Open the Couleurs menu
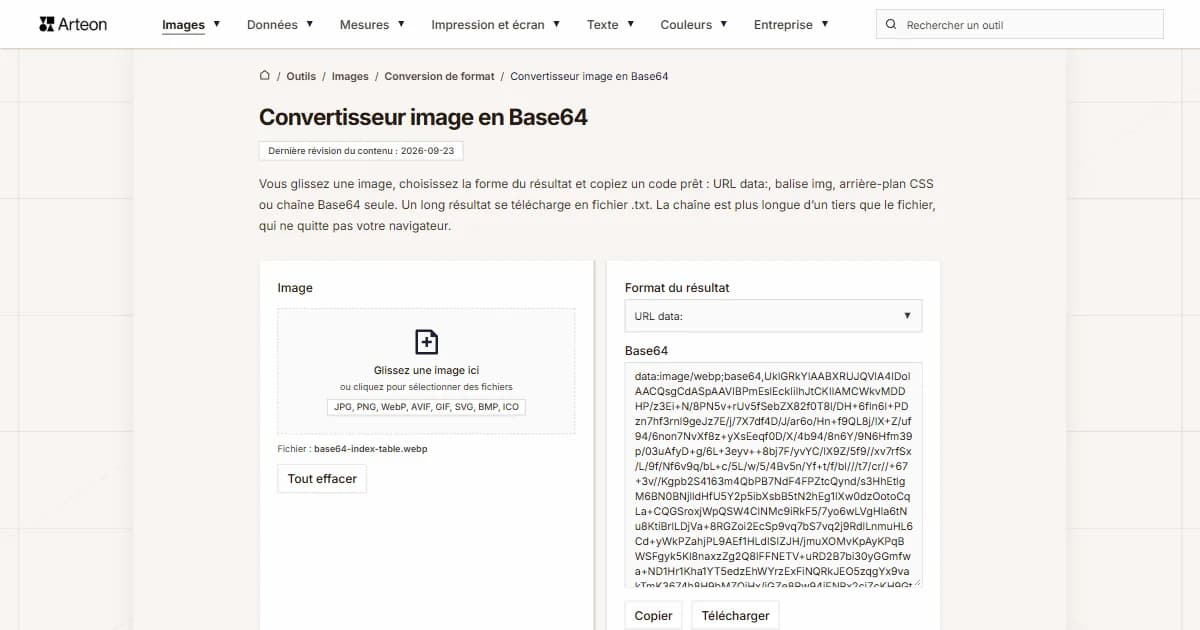The image size is (1200, 630). pos(686,25)
